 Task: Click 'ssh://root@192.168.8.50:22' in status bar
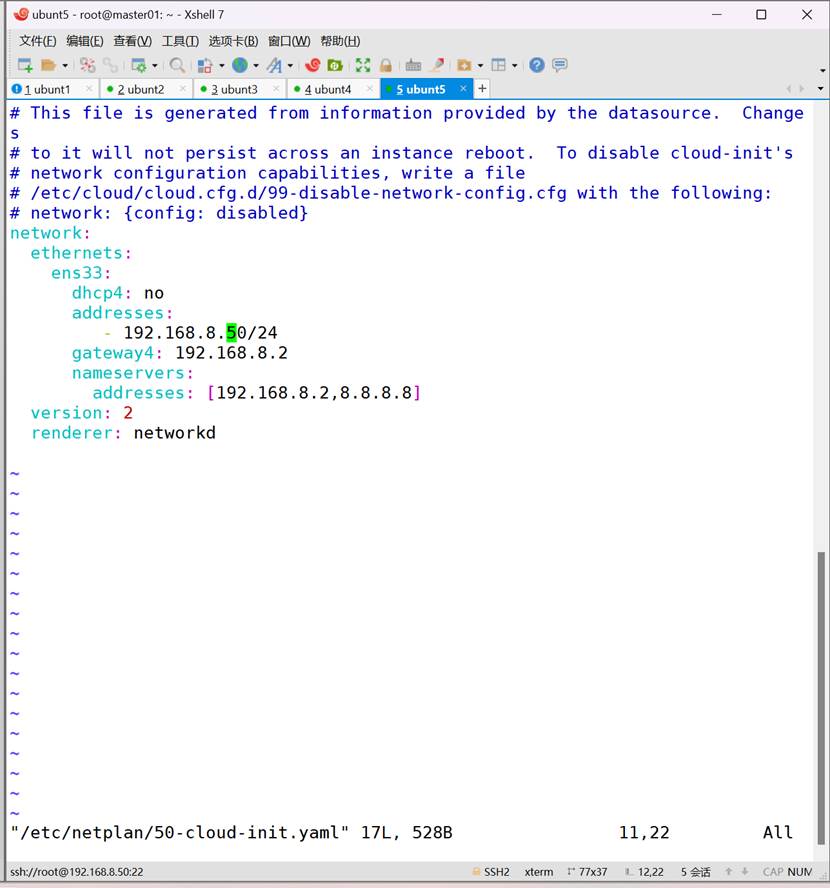[76, 872]
